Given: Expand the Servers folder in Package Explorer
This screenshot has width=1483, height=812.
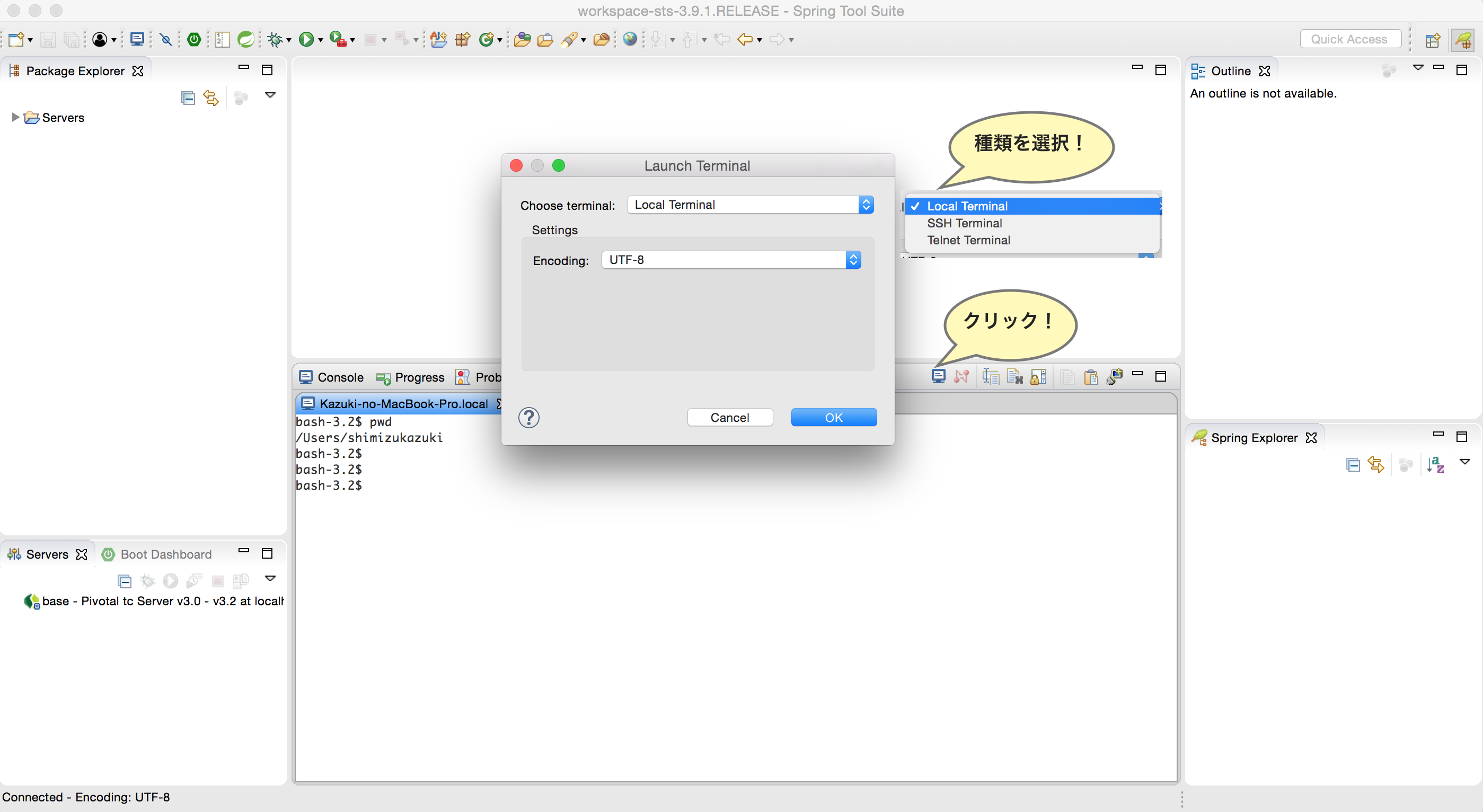Looking at the screenshot, I should (14, 118).
